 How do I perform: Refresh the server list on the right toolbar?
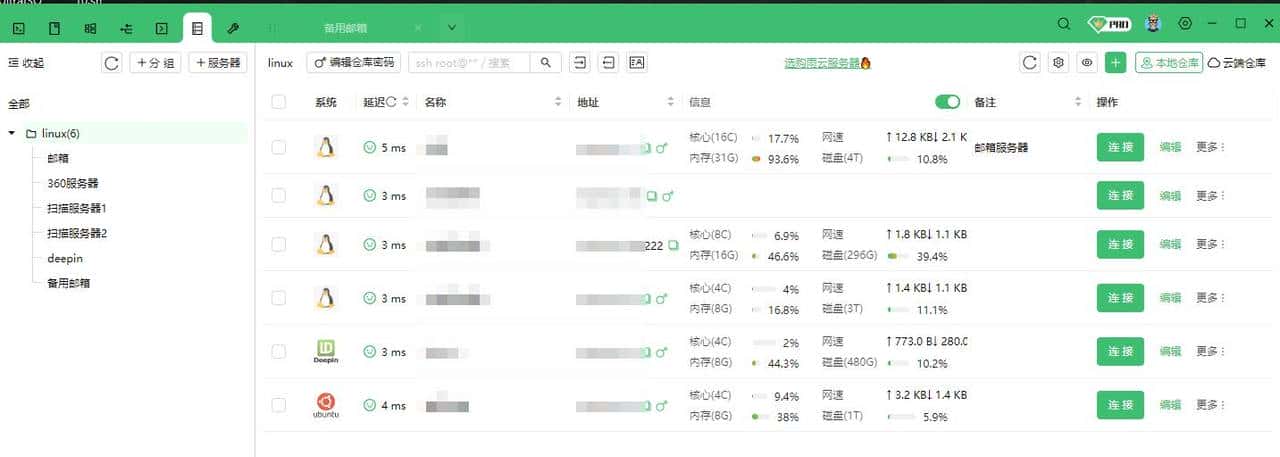tap(1030, 63)
